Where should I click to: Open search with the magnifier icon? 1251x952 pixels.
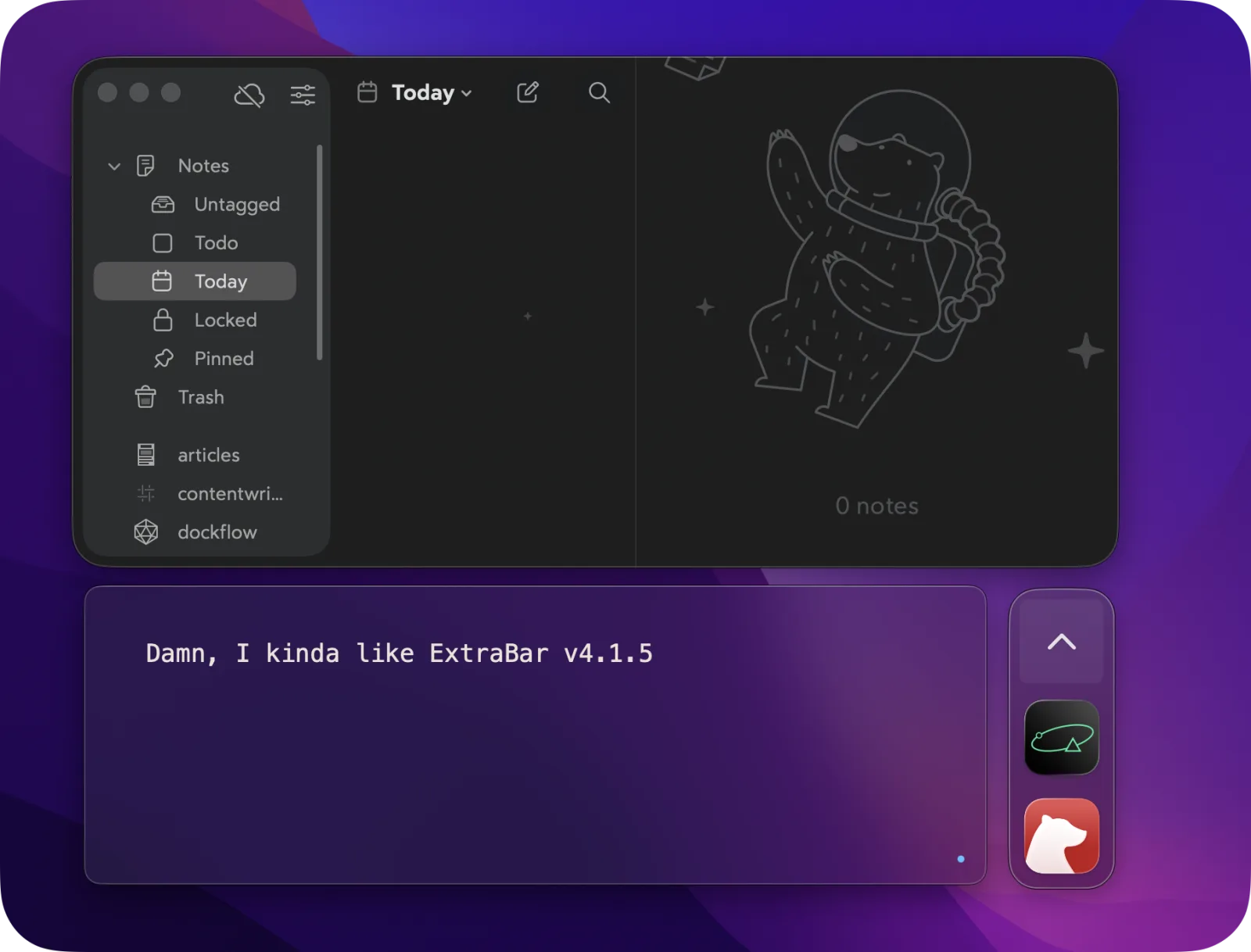click(x=599, y=92)
